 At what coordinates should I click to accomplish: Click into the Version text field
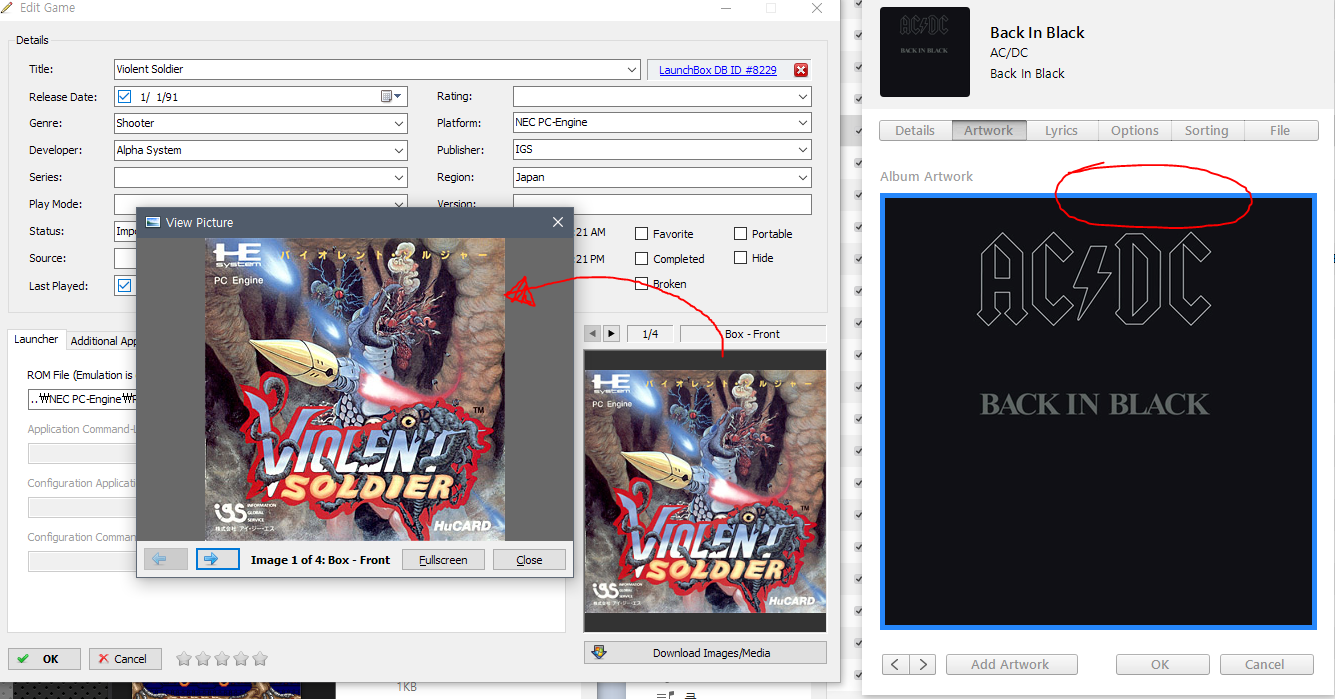[662, 204]
